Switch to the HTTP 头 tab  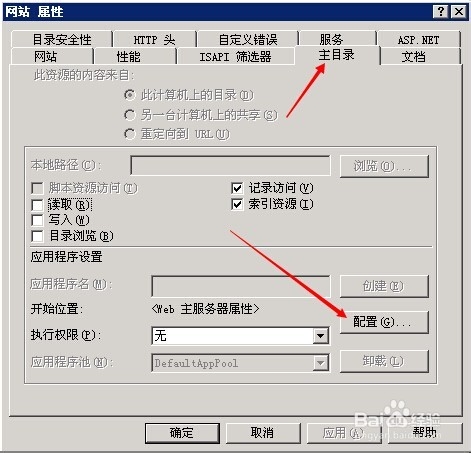(154, 39)
